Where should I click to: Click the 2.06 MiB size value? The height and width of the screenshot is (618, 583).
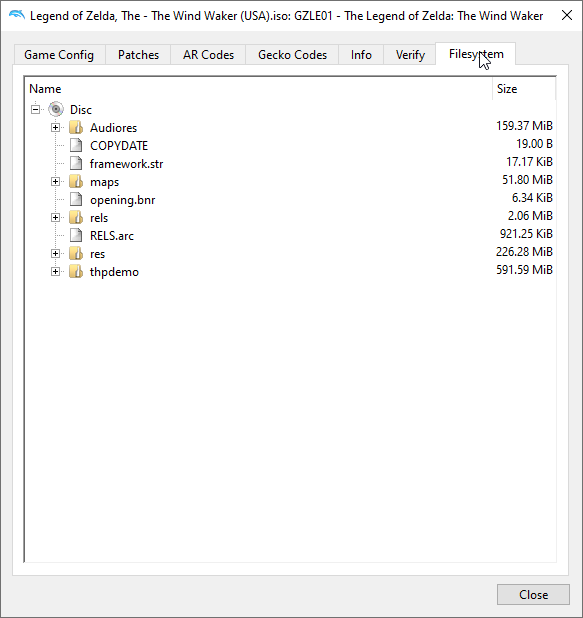(530, 216)
